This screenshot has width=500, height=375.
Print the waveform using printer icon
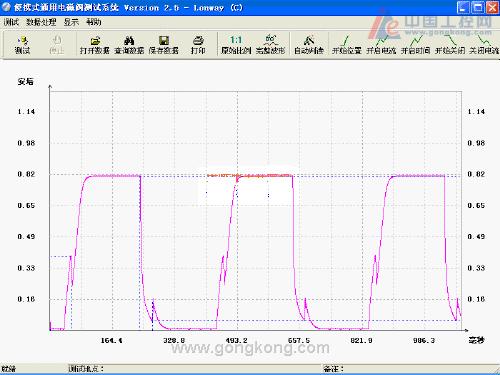[198, 45]
